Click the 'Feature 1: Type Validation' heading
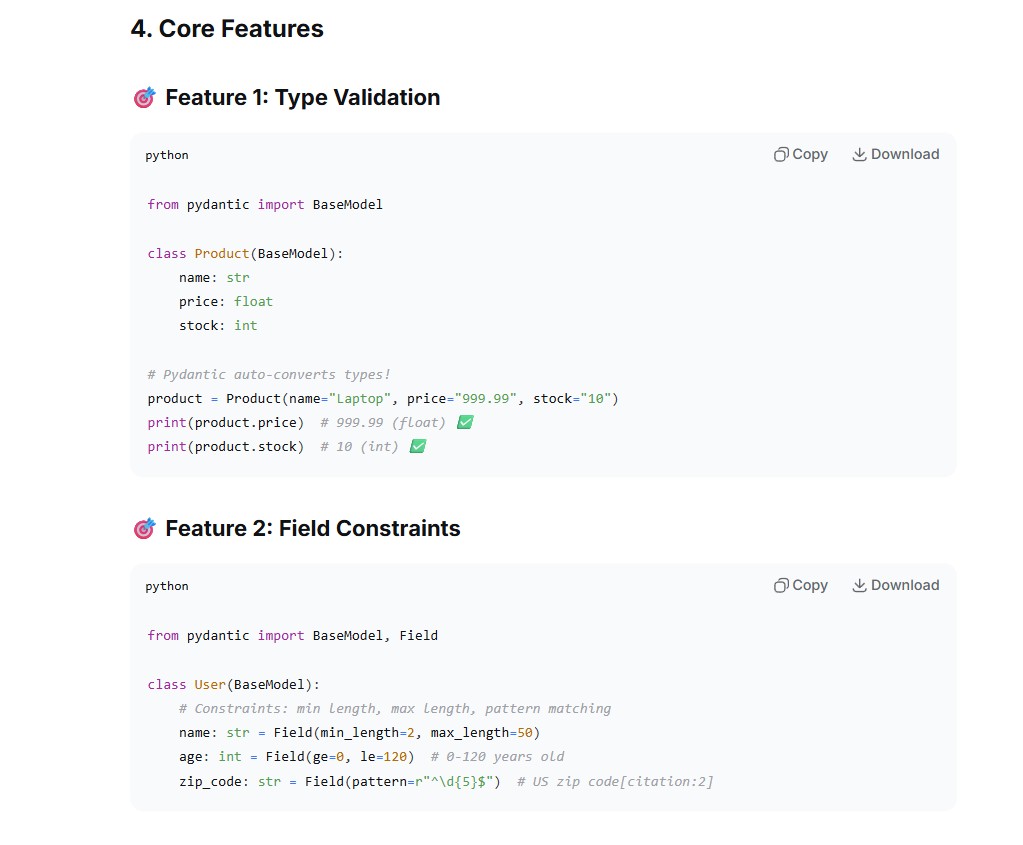1023x845 pixels. point(303,97)
